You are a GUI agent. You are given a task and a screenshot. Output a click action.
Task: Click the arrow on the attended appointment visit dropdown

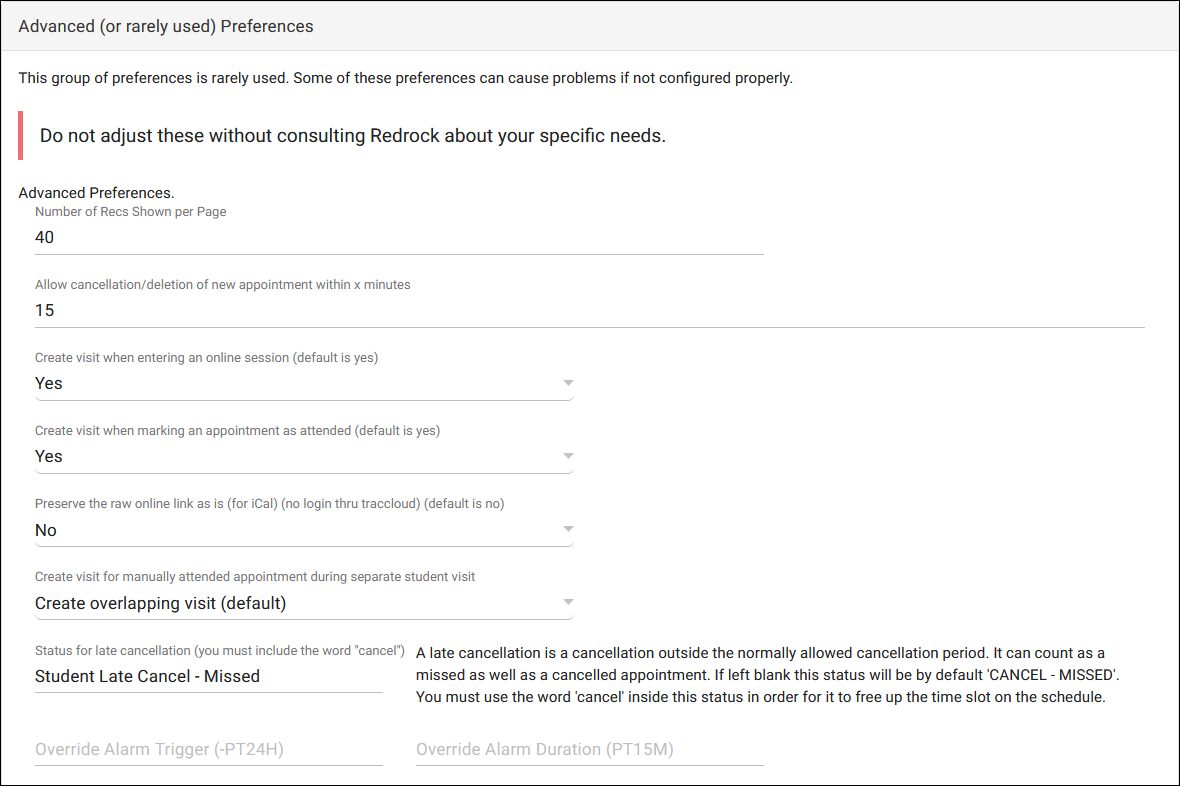(567, 457)
